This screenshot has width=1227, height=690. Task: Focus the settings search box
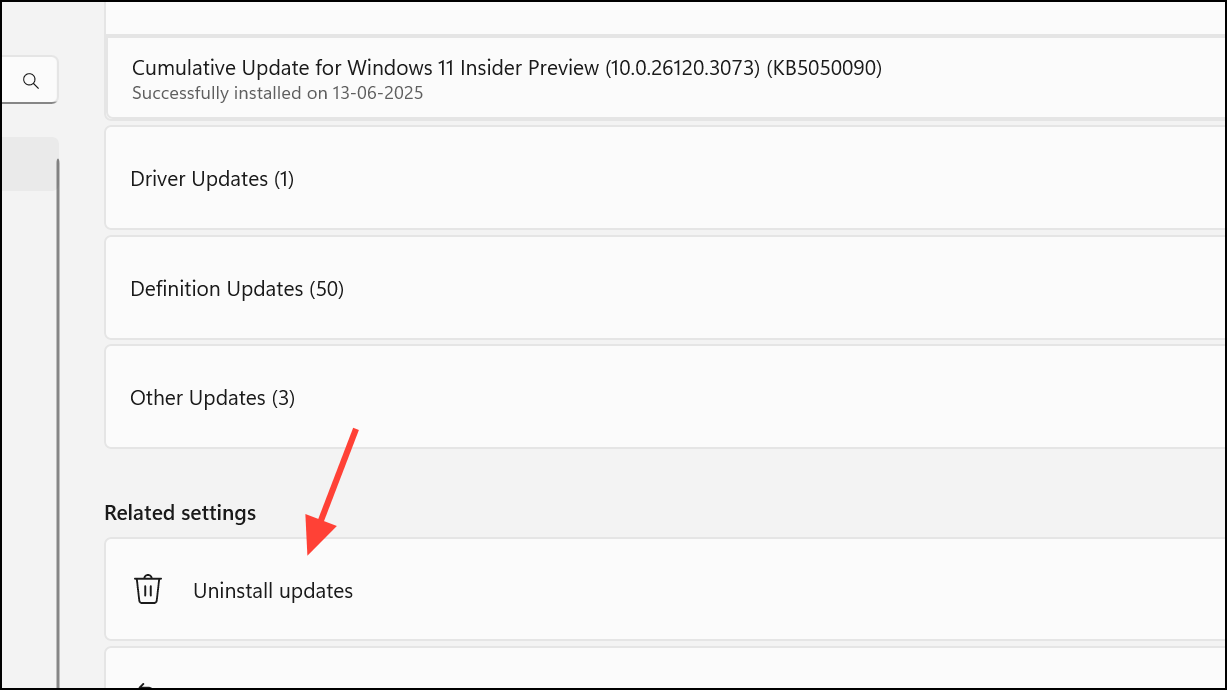point(29,80)
